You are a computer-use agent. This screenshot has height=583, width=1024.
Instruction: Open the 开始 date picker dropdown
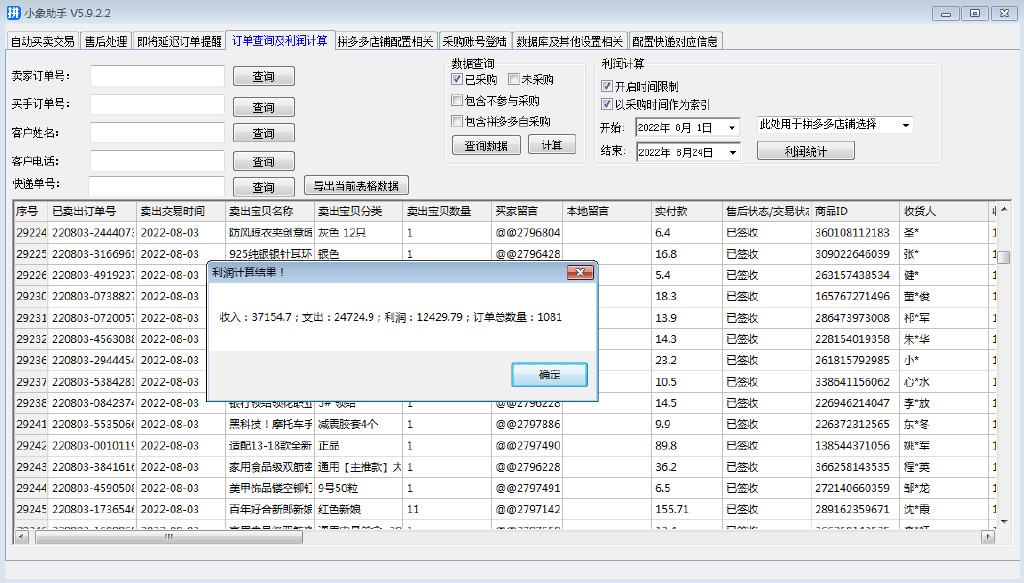coord(732,127)
